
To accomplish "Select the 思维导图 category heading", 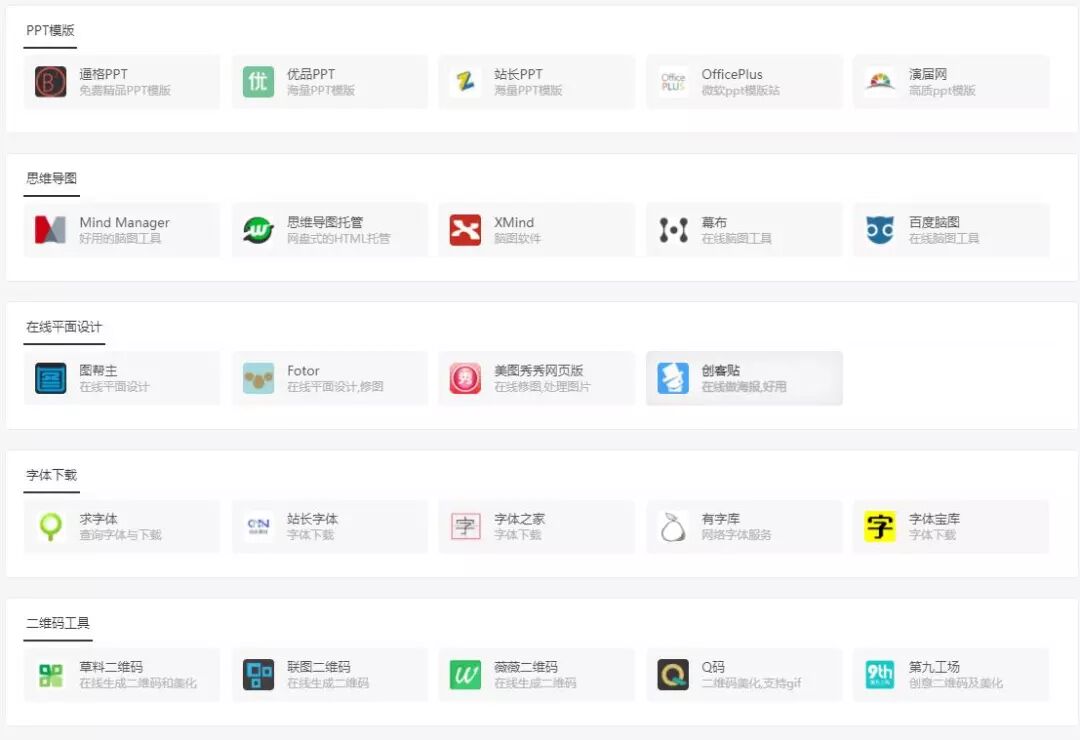I will [52, 178].
